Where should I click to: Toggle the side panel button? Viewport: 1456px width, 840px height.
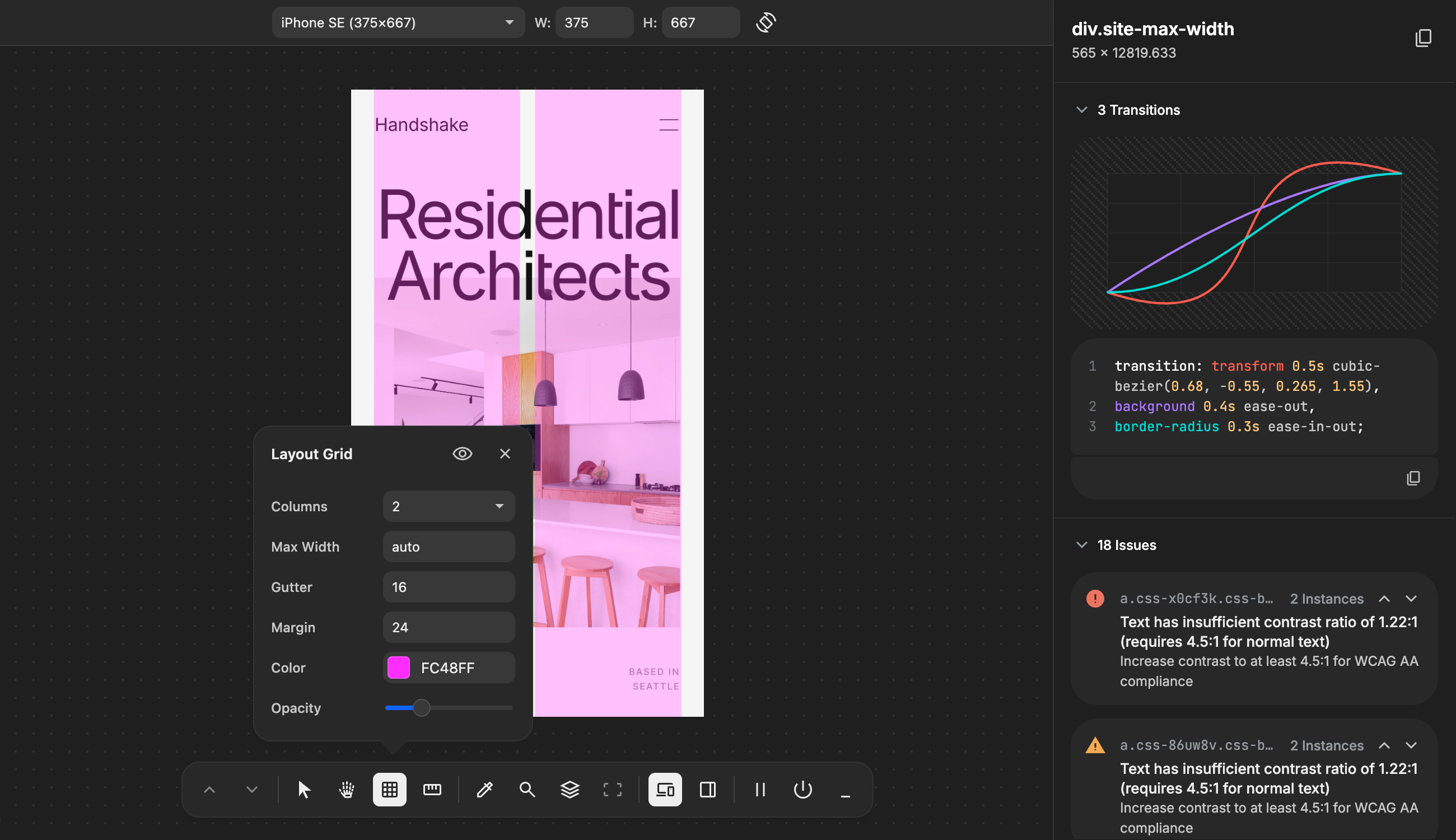click(x=707, y=789)
